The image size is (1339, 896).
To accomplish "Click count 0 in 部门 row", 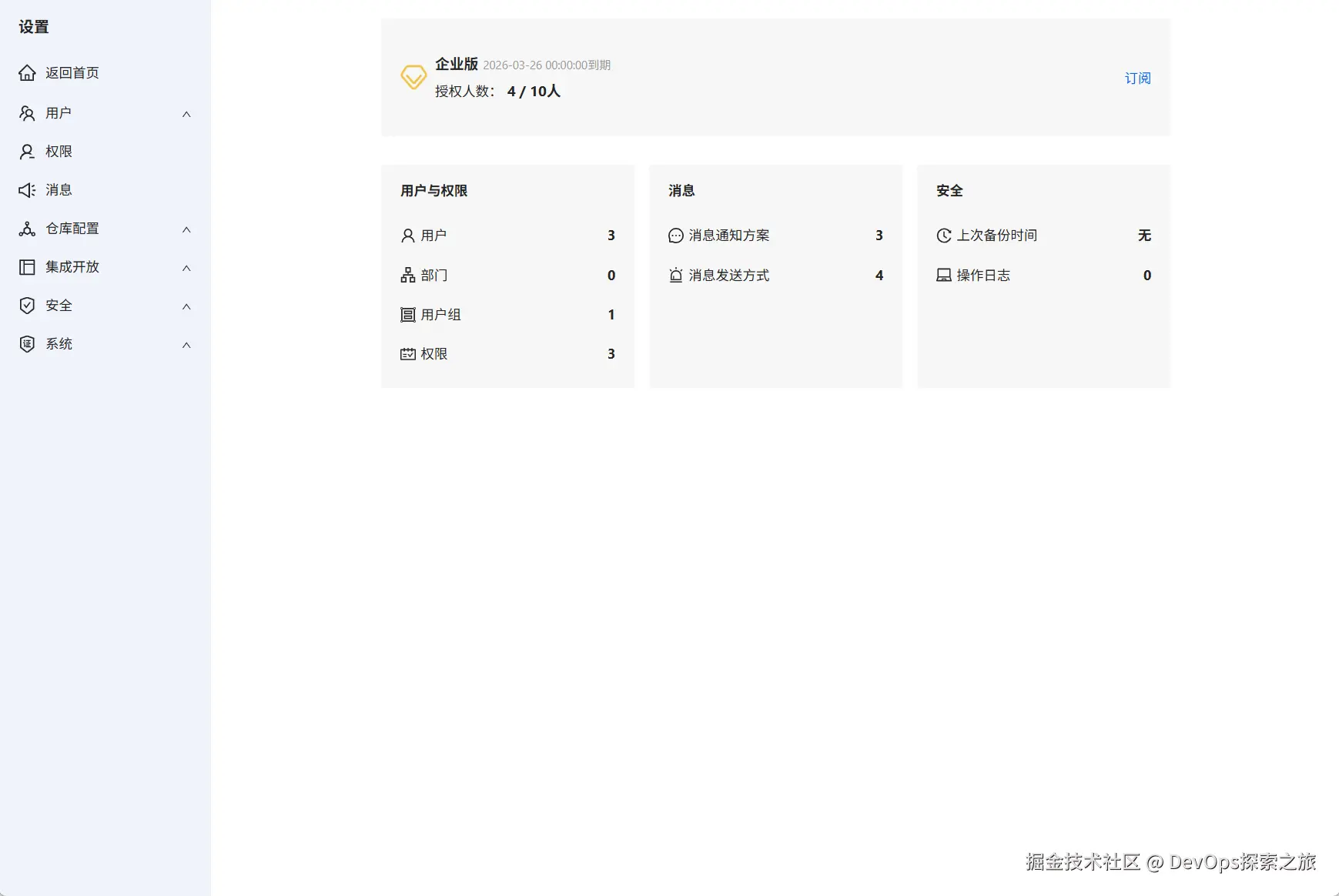I will click(611, 276).
